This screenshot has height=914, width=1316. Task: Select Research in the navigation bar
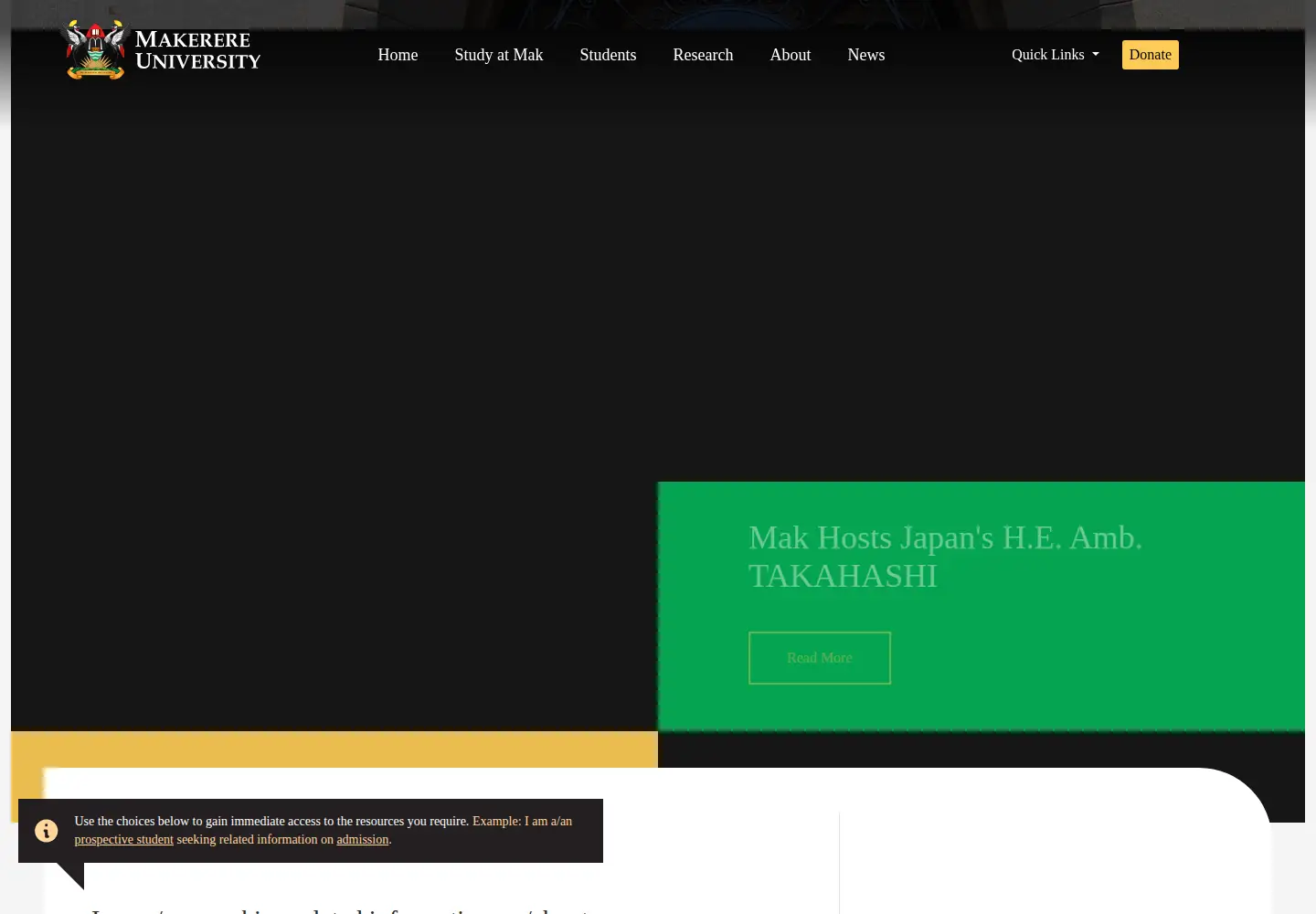point(703,55)
